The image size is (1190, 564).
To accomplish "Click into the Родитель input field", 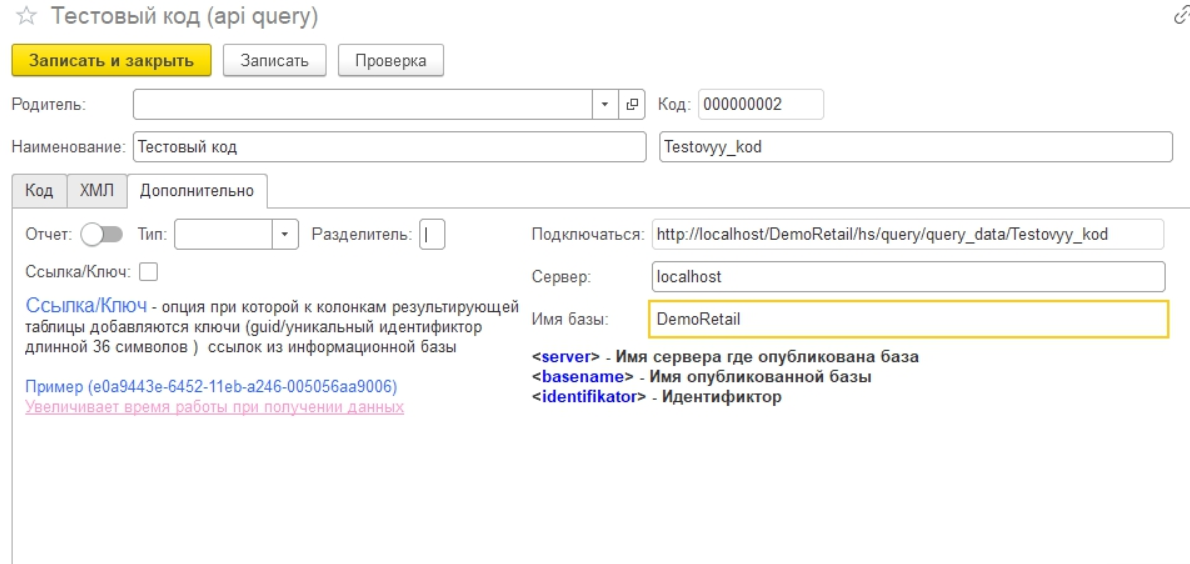I will coord(364,104).
